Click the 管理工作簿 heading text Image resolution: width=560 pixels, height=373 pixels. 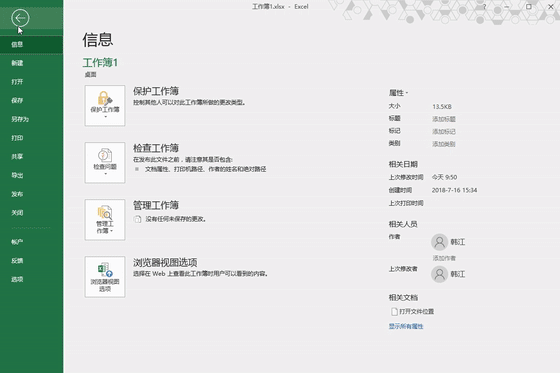tap(156, 205)
